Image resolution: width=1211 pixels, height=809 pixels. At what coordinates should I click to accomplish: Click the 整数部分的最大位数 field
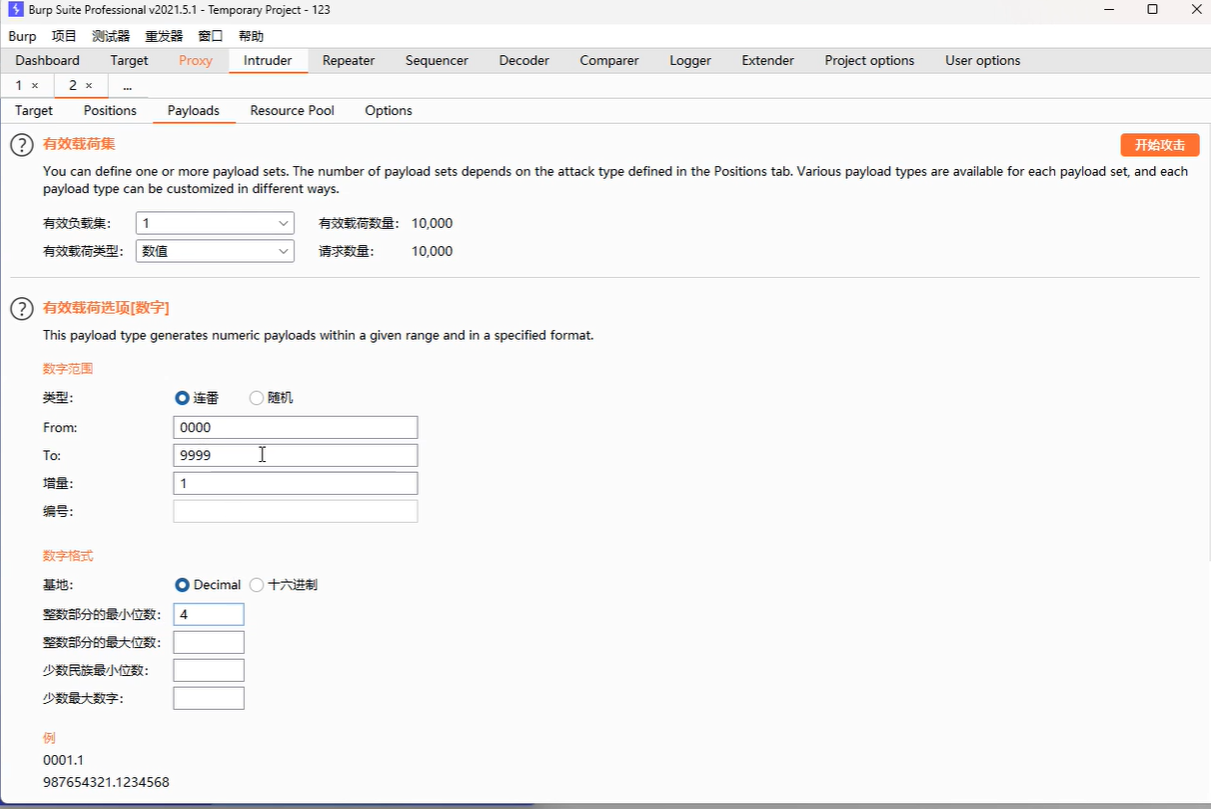click(x=208, y=642)
